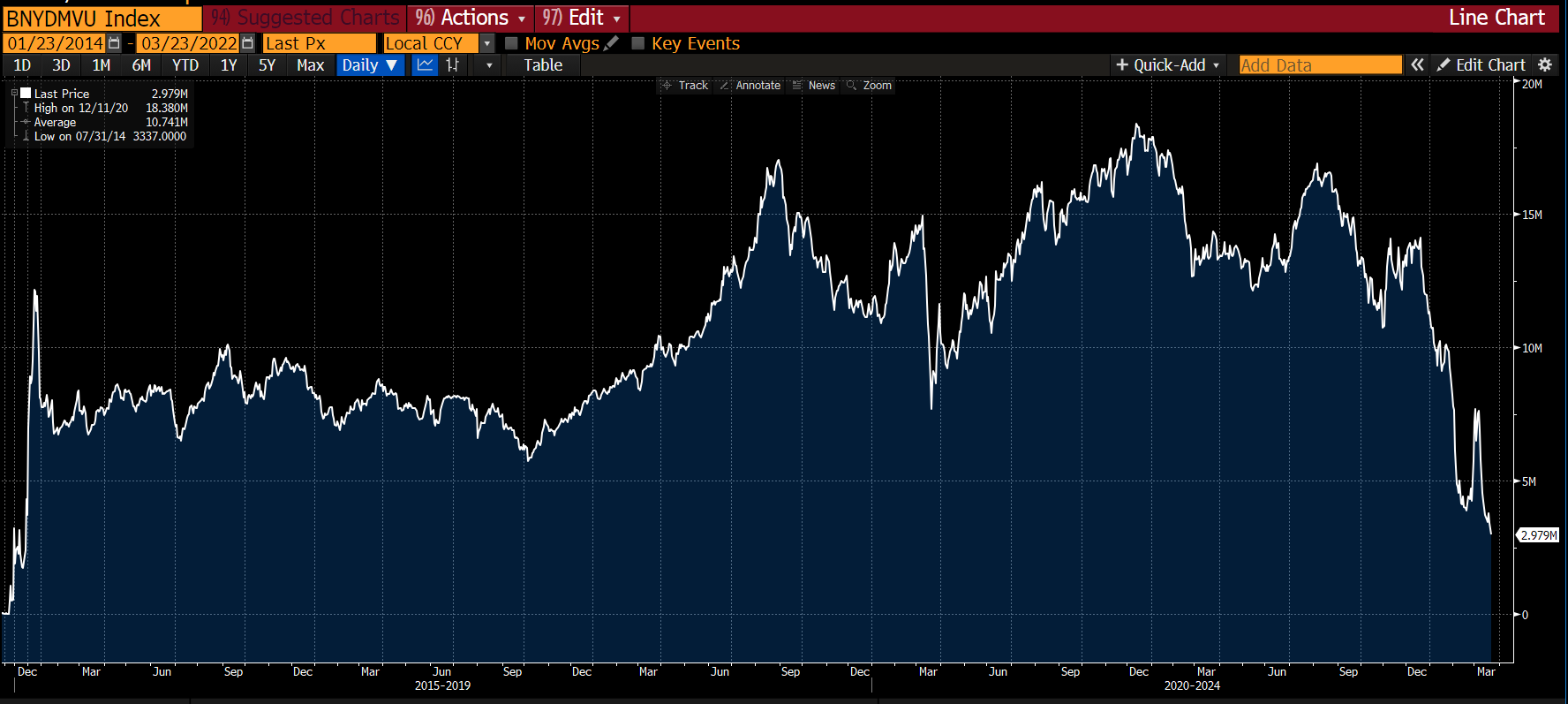The height and width of the screenshot is (704, 1568).
Task: Select the 5Y range tab
Action: click(268, 64)
